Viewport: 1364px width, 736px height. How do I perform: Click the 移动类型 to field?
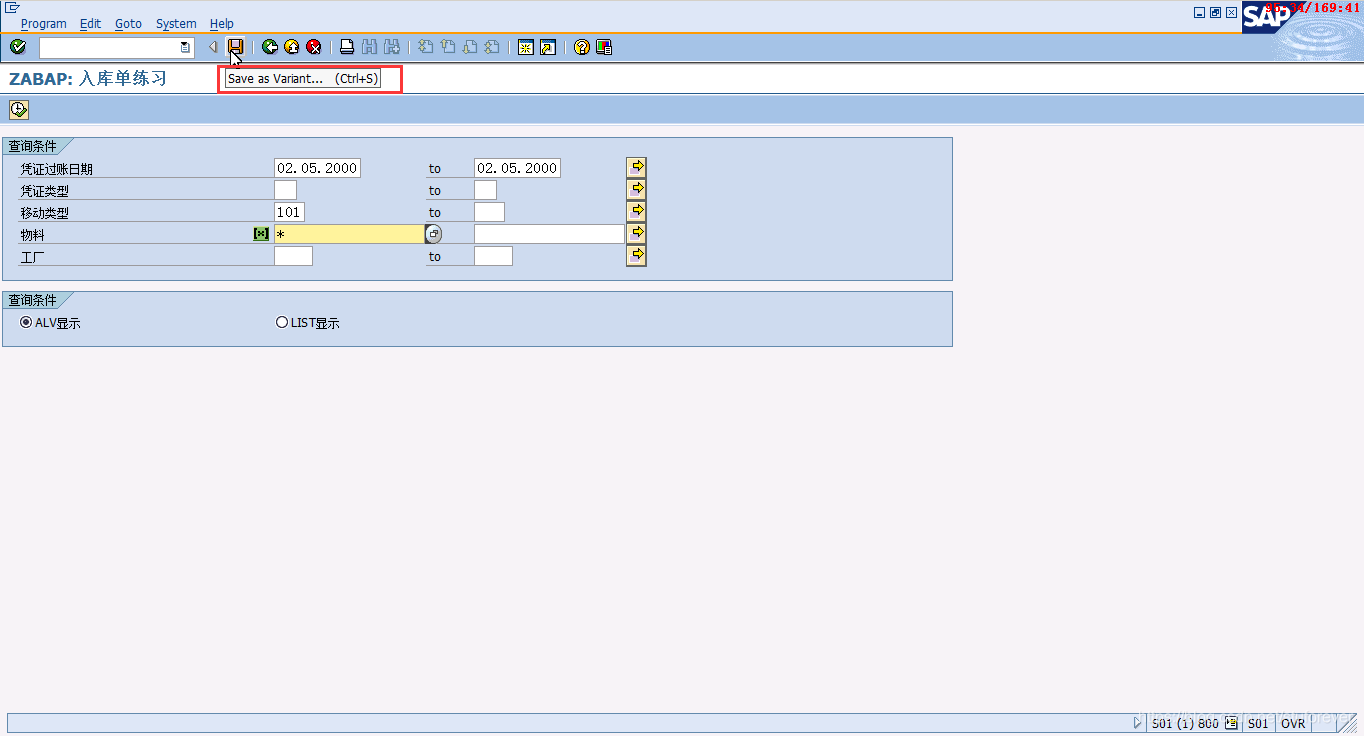[x=489, y=212]
